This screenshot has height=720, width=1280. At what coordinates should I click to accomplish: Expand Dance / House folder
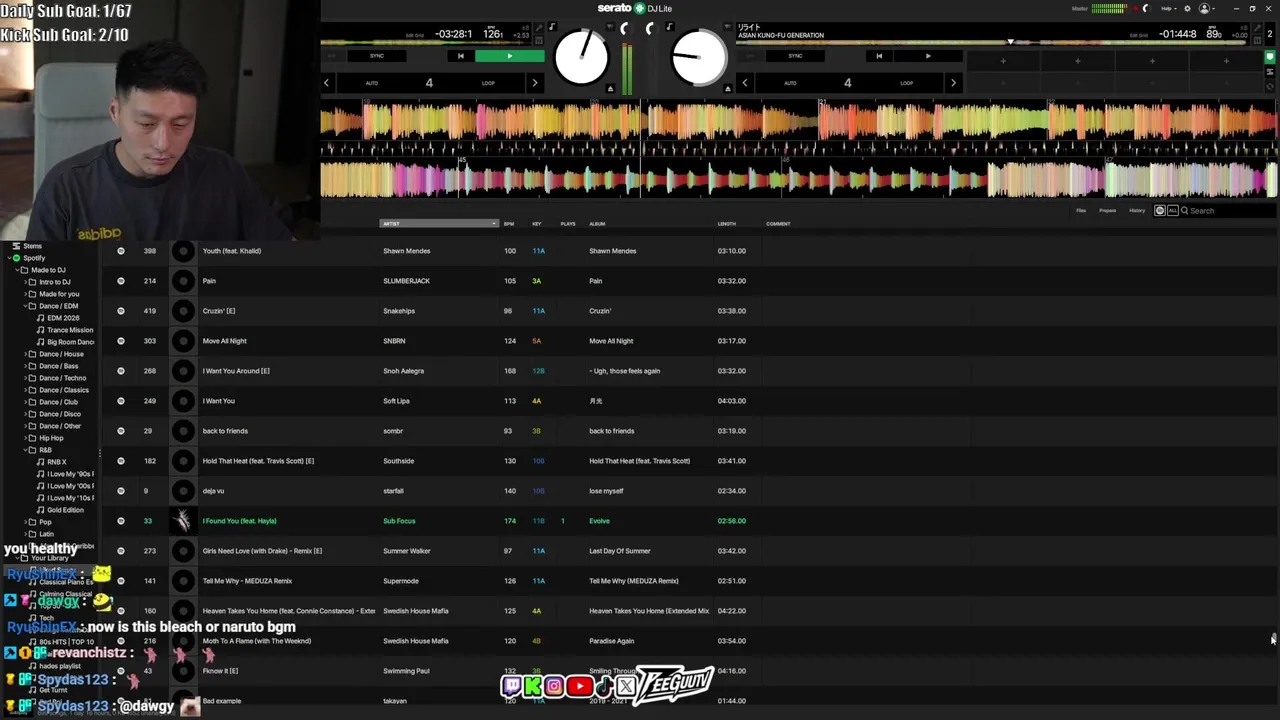pos(27,354)
